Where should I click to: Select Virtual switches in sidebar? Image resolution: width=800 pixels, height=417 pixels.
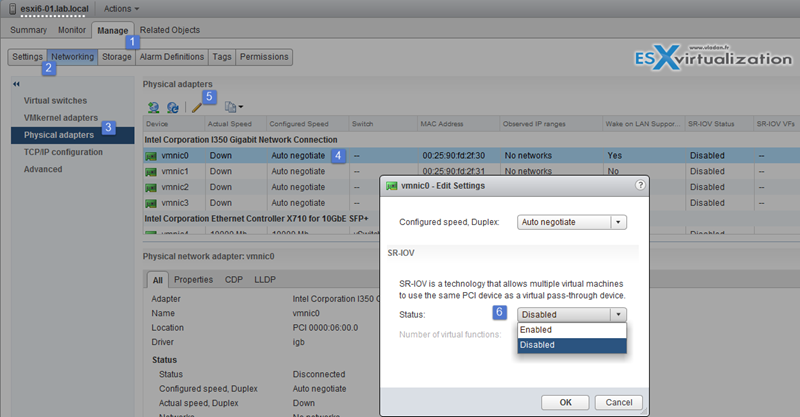pyautogui.click(x=55, y=101)
